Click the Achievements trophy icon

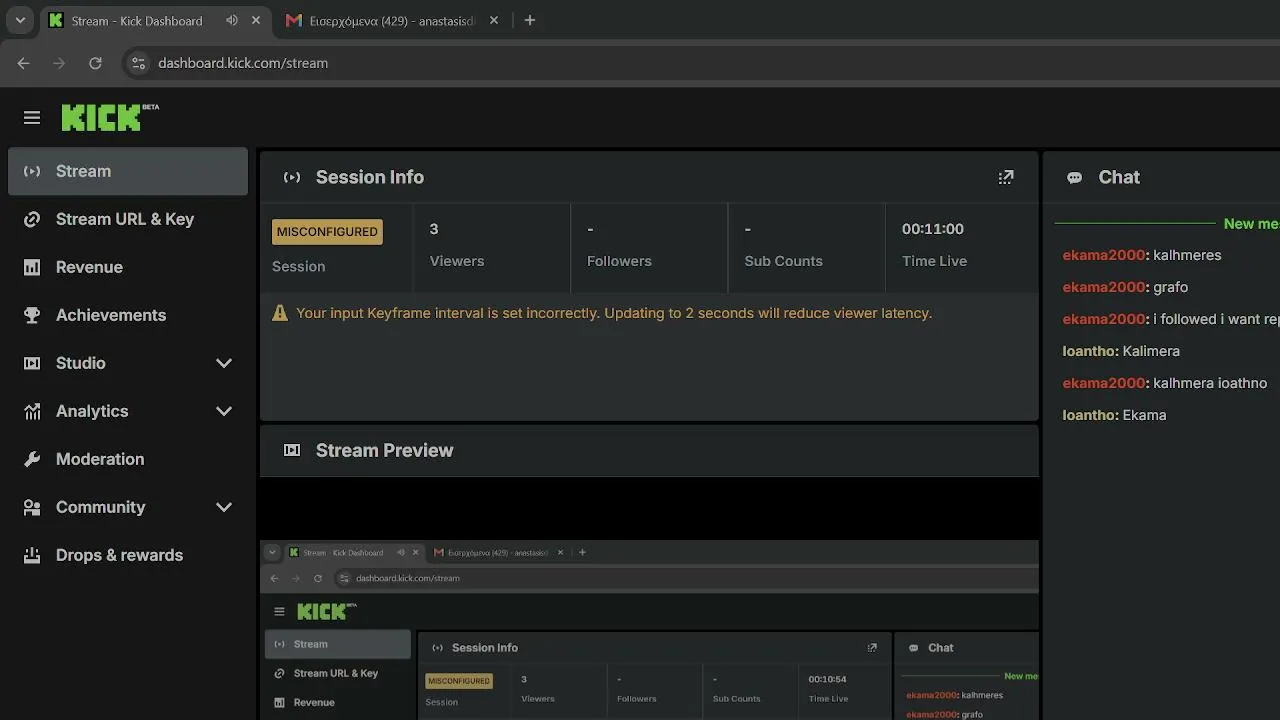[32, 315]
